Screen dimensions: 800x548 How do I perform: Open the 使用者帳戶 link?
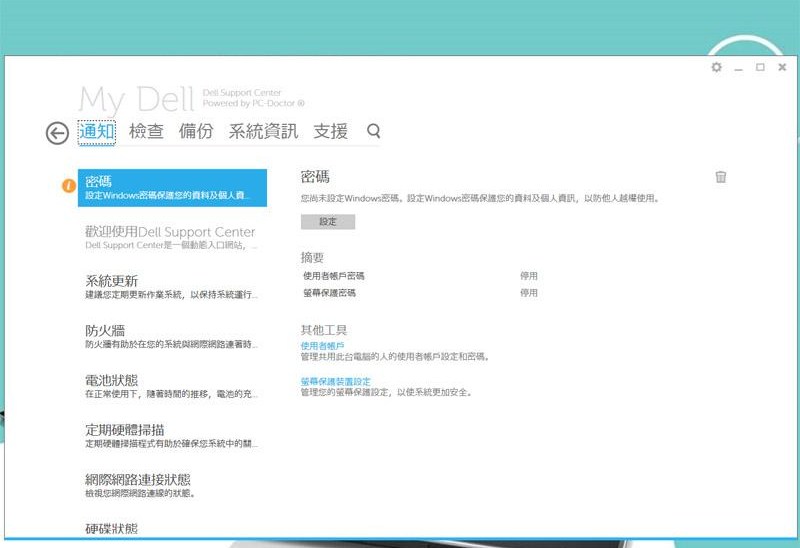click(x=322, y=345)
